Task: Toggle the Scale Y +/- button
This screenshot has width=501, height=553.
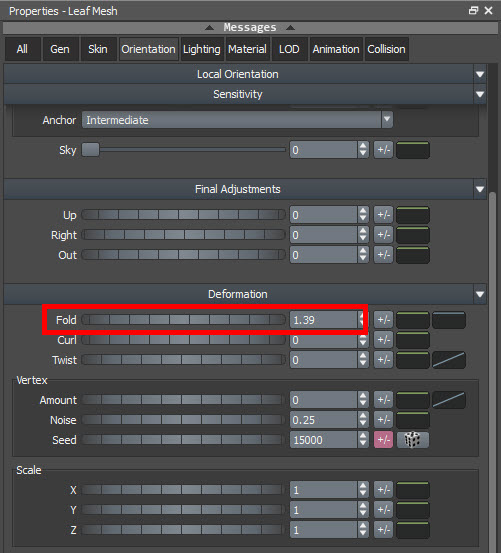Action: [x=384, y=510]
